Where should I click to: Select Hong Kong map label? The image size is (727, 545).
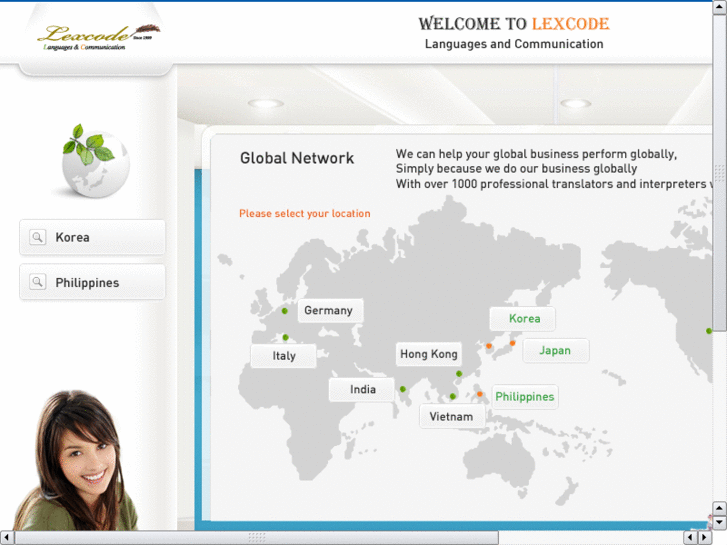(428, 354)
